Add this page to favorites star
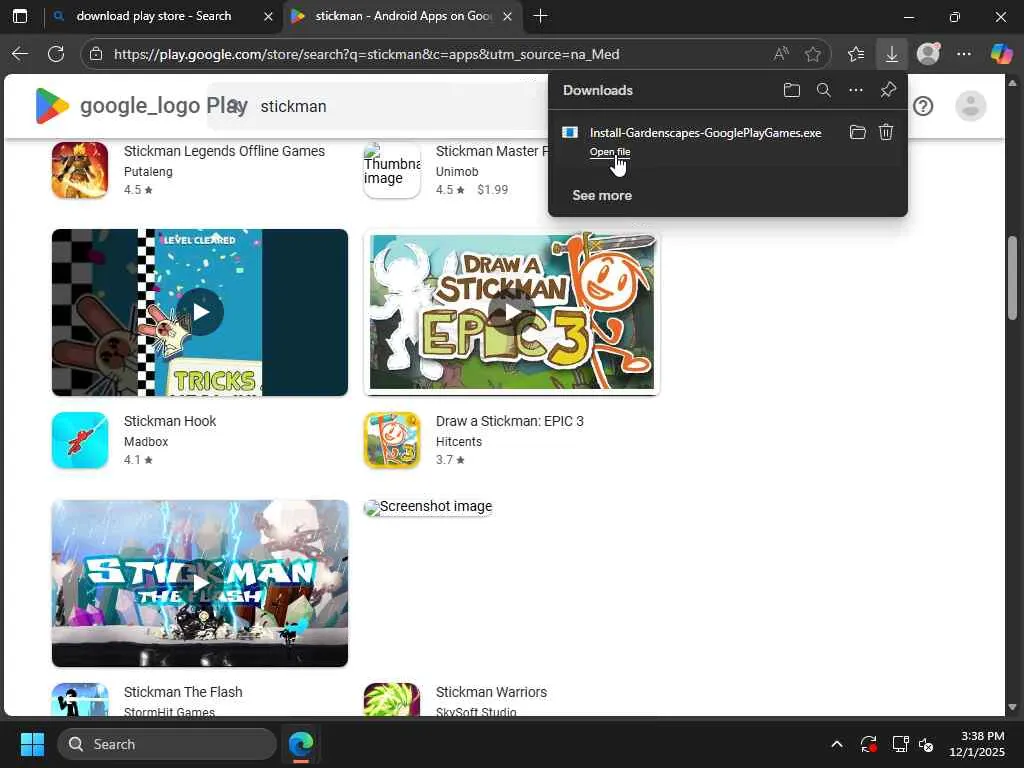1024x768 pixels. tap(812, 54)
